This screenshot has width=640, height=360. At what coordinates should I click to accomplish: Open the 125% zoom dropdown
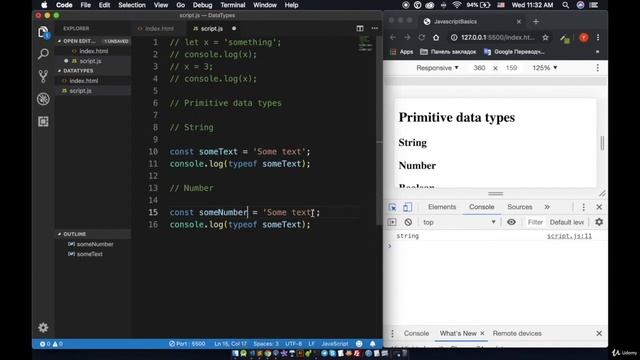coord(544,68)
